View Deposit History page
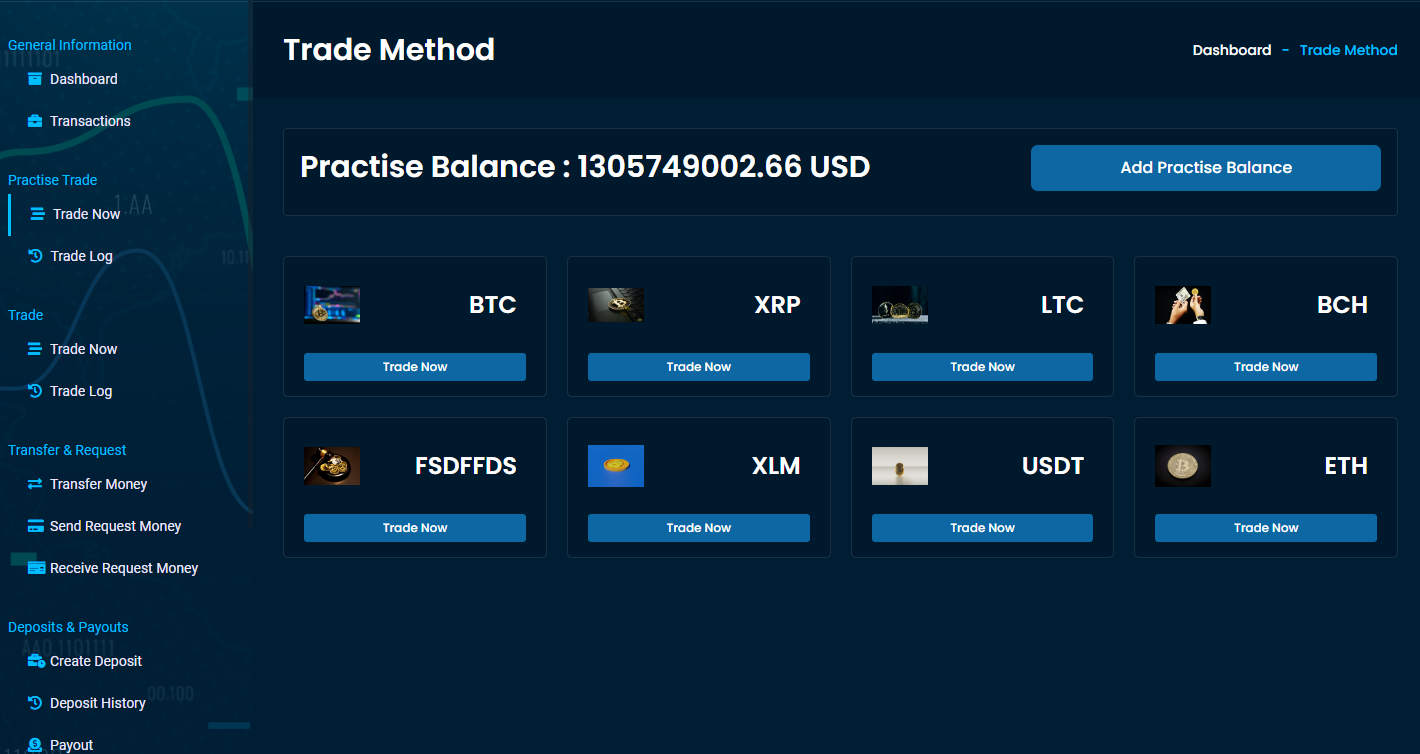1420x754 pixels. 98,703
